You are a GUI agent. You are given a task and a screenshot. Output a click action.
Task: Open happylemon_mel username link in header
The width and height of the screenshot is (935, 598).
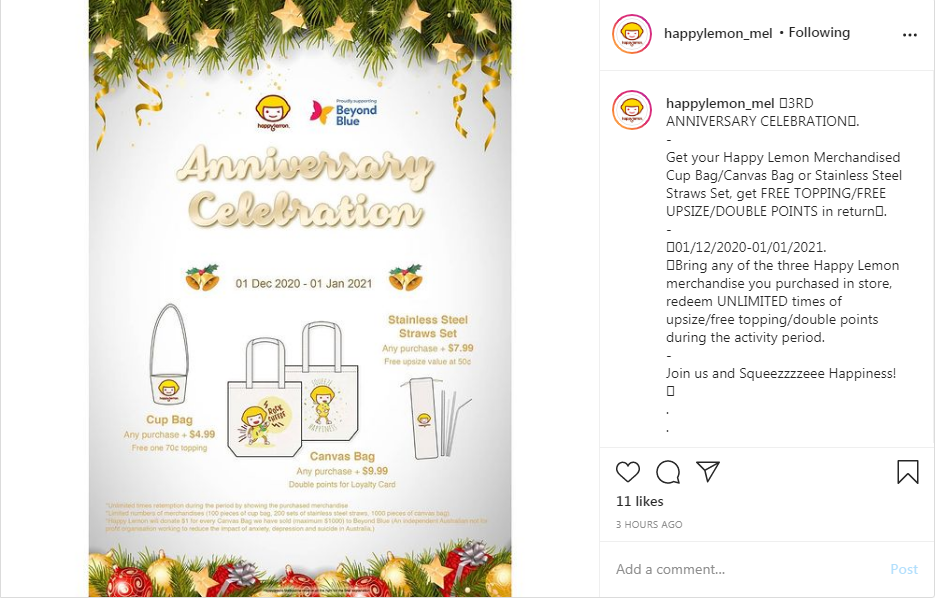pyautogui.click(x=718, y=33)
